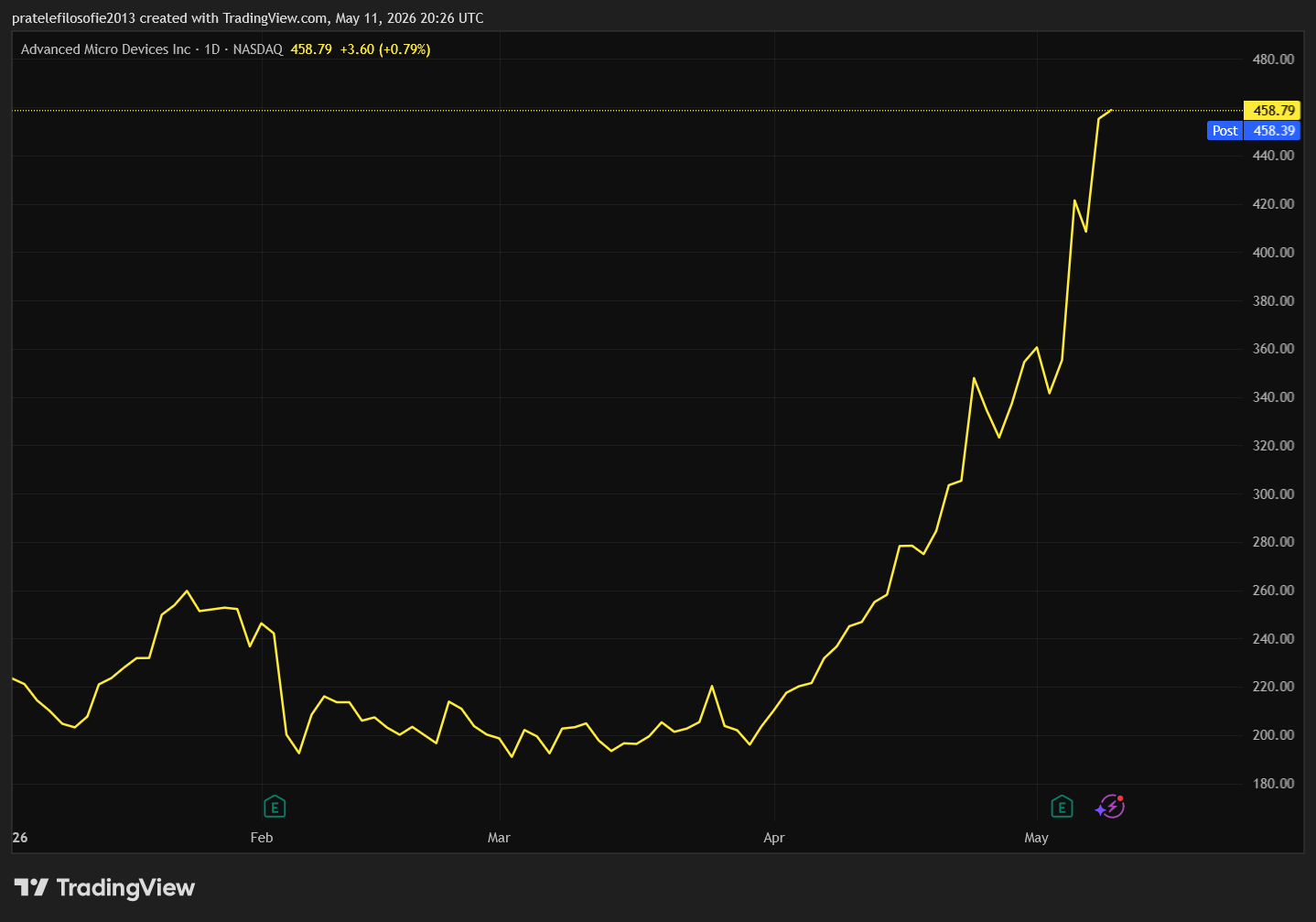1316x922 pixels.
Task: Open the purple lightning event icon
Action: click(1110, 807)
